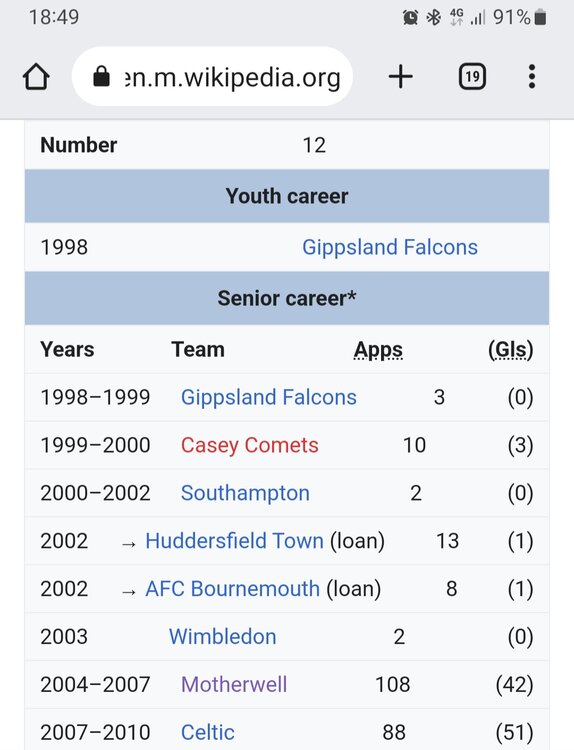Open Gippsland Falcons youth career link

[390, 247]
